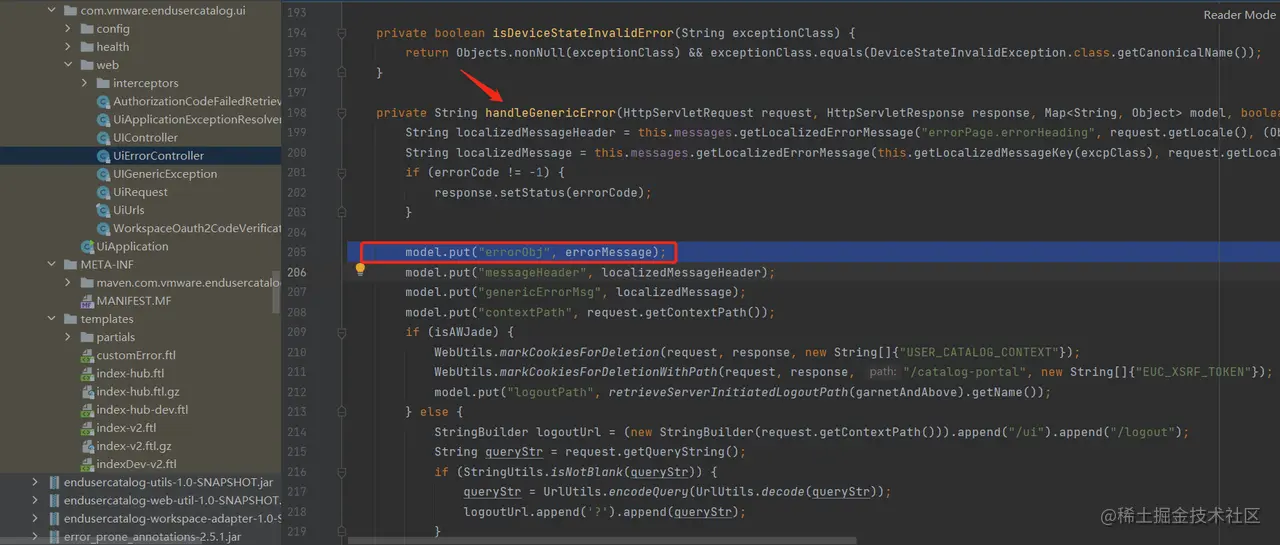Open UIController class in the tree
This screenshot has width=1280, height=545.
pos(145,138)
